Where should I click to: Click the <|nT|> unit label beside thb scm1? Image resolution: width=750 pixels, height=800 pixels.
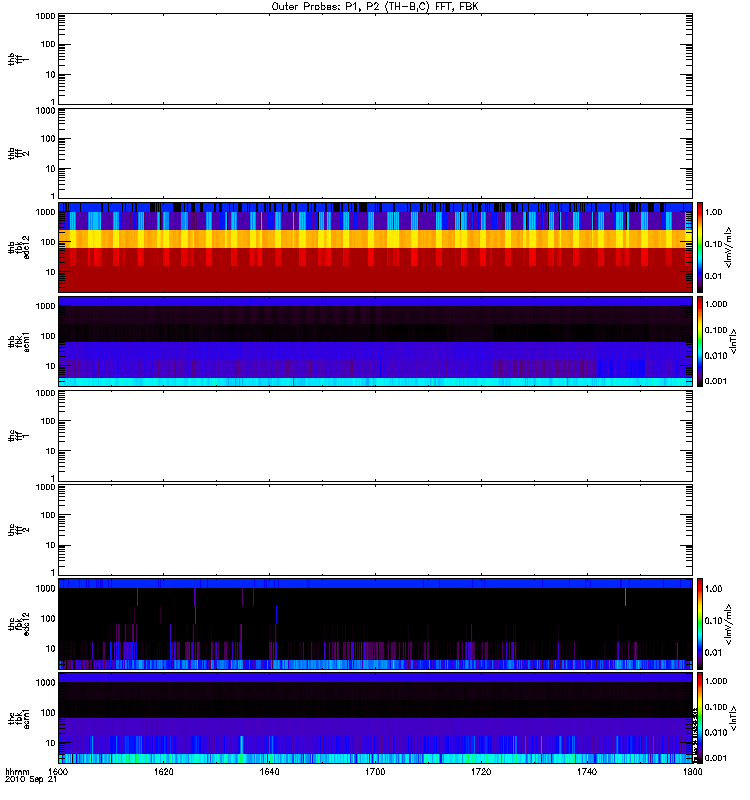click(x=734, y=342)
